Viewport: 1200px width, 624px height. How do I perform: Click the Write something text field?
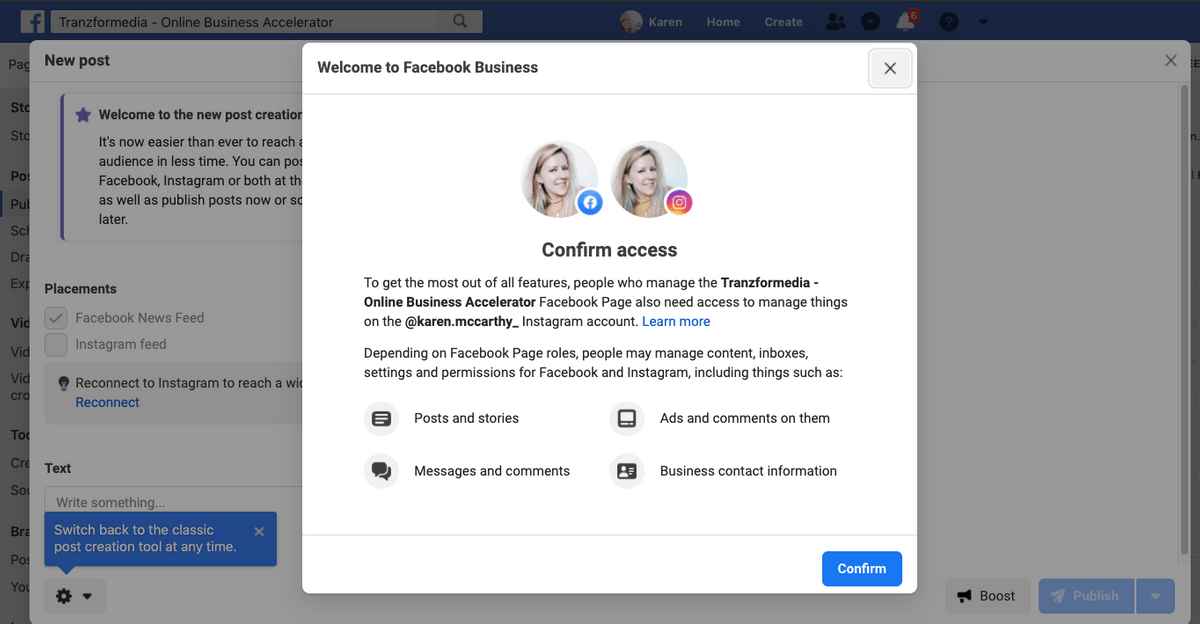173,502
